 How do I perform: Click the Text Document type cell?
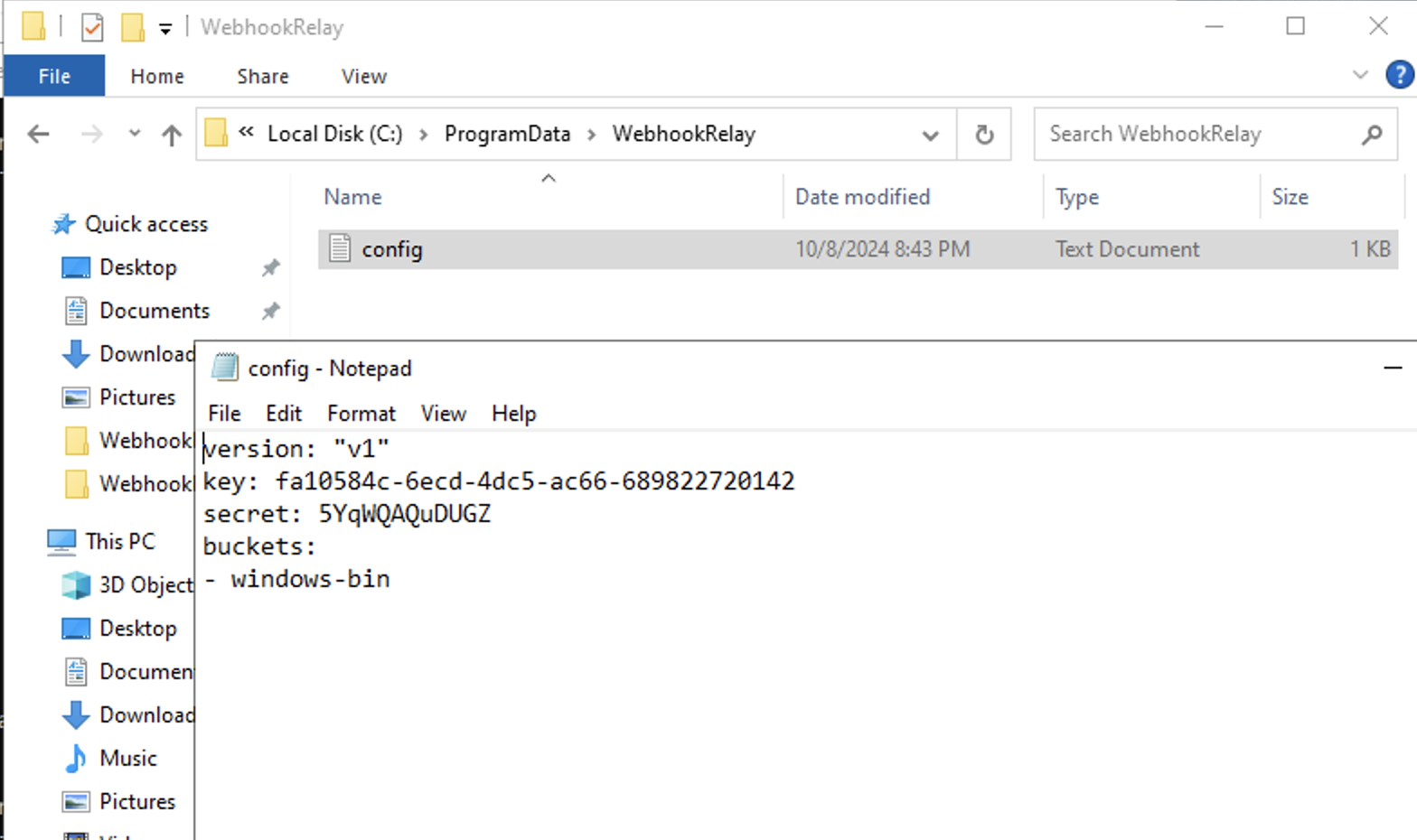tap(1127, 249)
